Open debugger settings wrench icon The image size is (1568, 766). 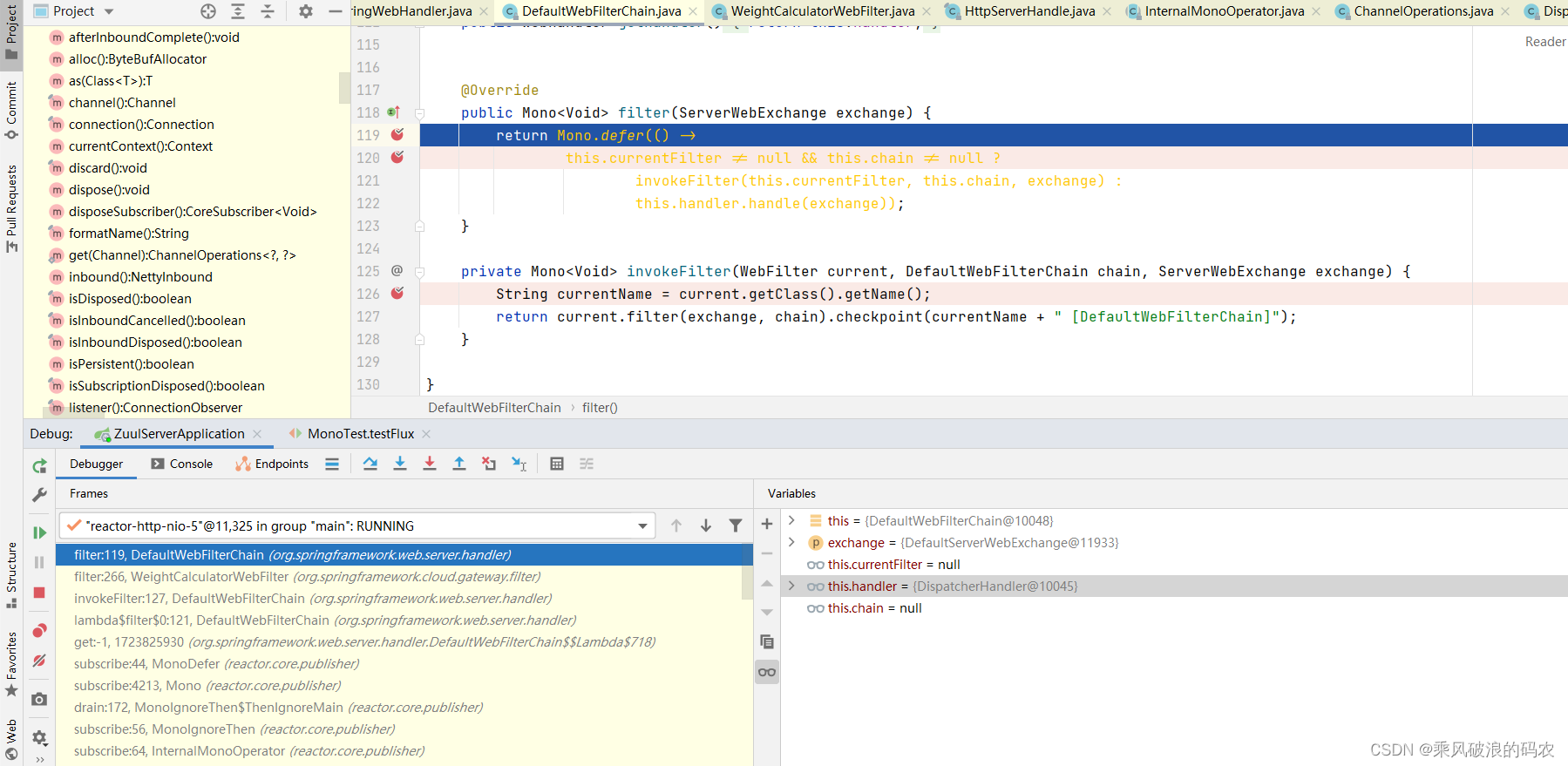pyautogui.click(x=39, y=495)
